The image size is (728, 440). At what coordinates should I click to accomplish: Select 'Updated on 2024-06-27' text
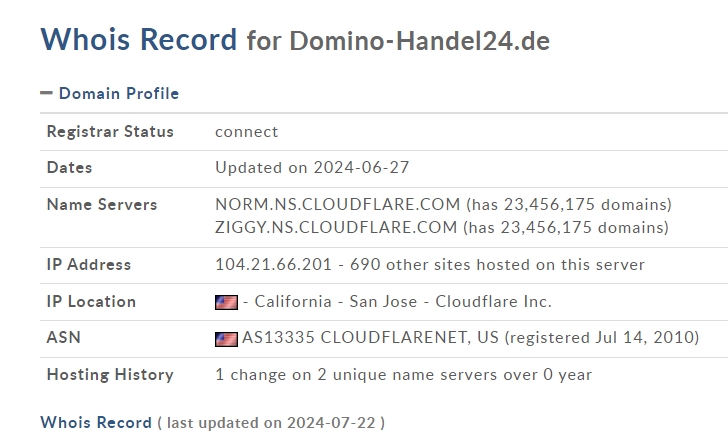312,168
